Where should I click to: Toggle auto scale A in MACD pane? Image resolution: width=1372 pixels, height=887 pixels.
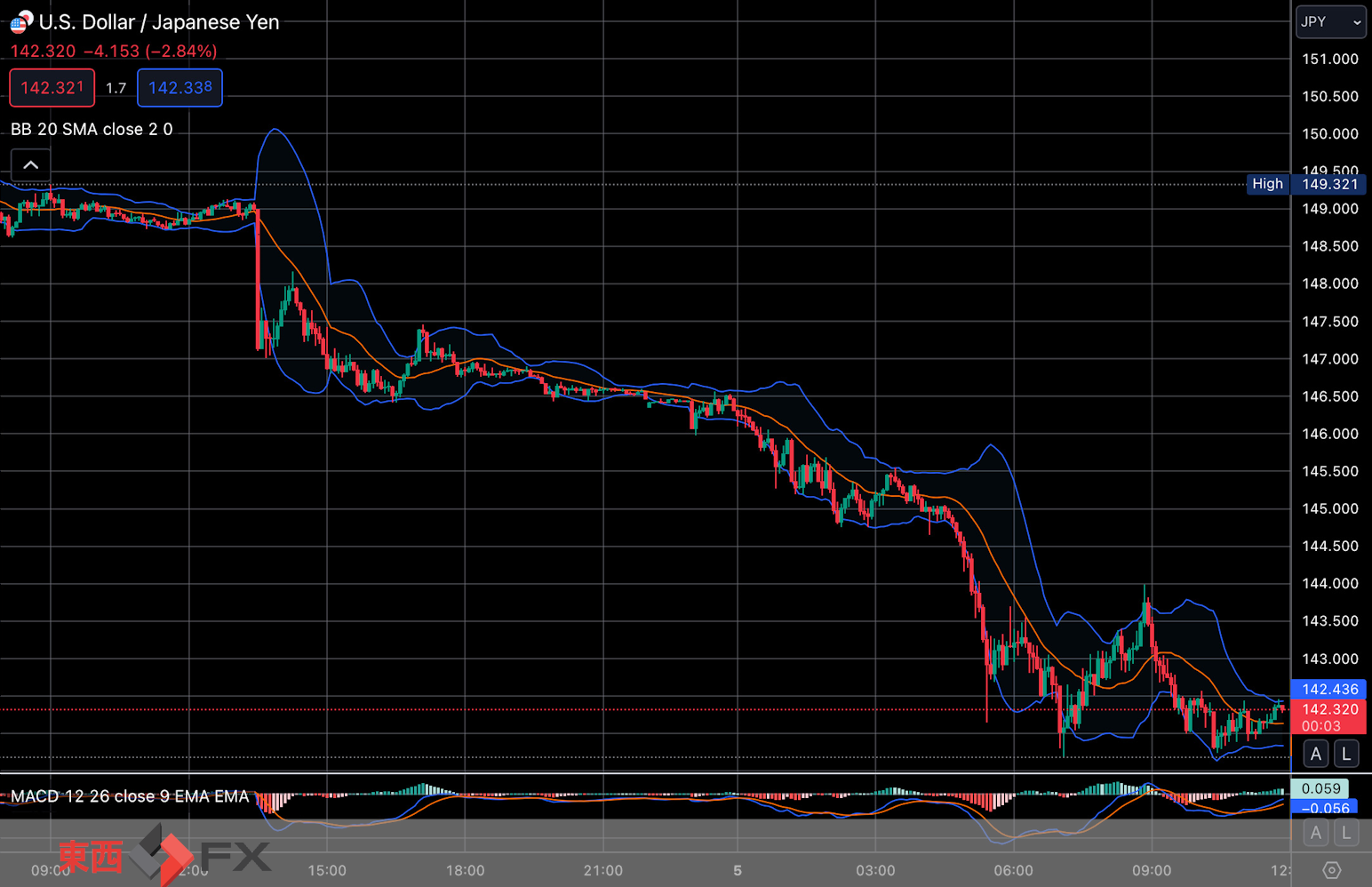coord(1316,833)
